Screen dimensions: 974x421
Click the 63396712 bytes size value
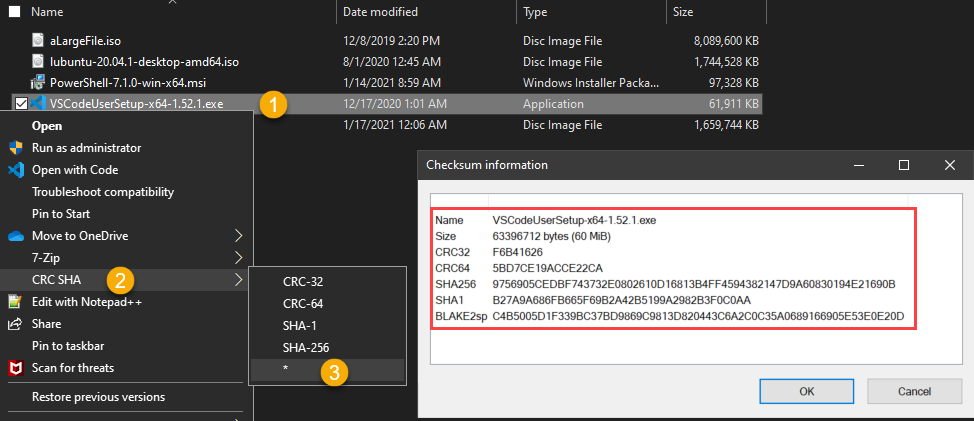pyautogui.click(x=552, y=236)
